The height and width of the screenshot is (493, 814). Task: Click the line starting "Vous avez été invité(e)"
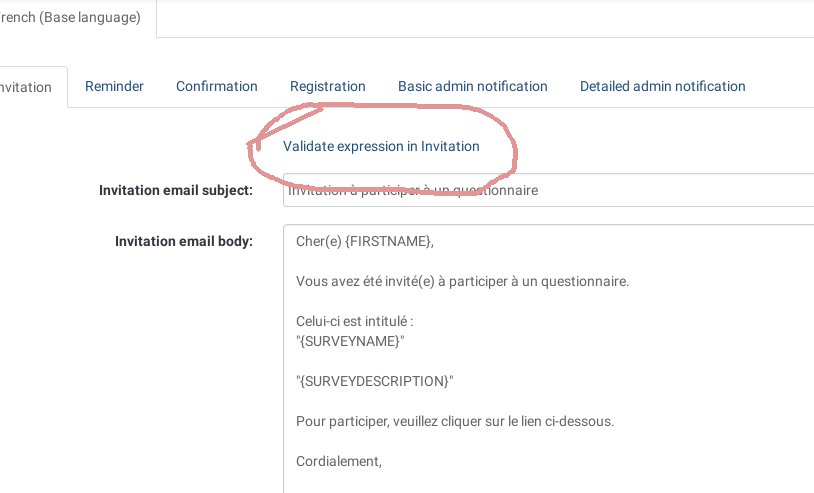coord(462,281)
